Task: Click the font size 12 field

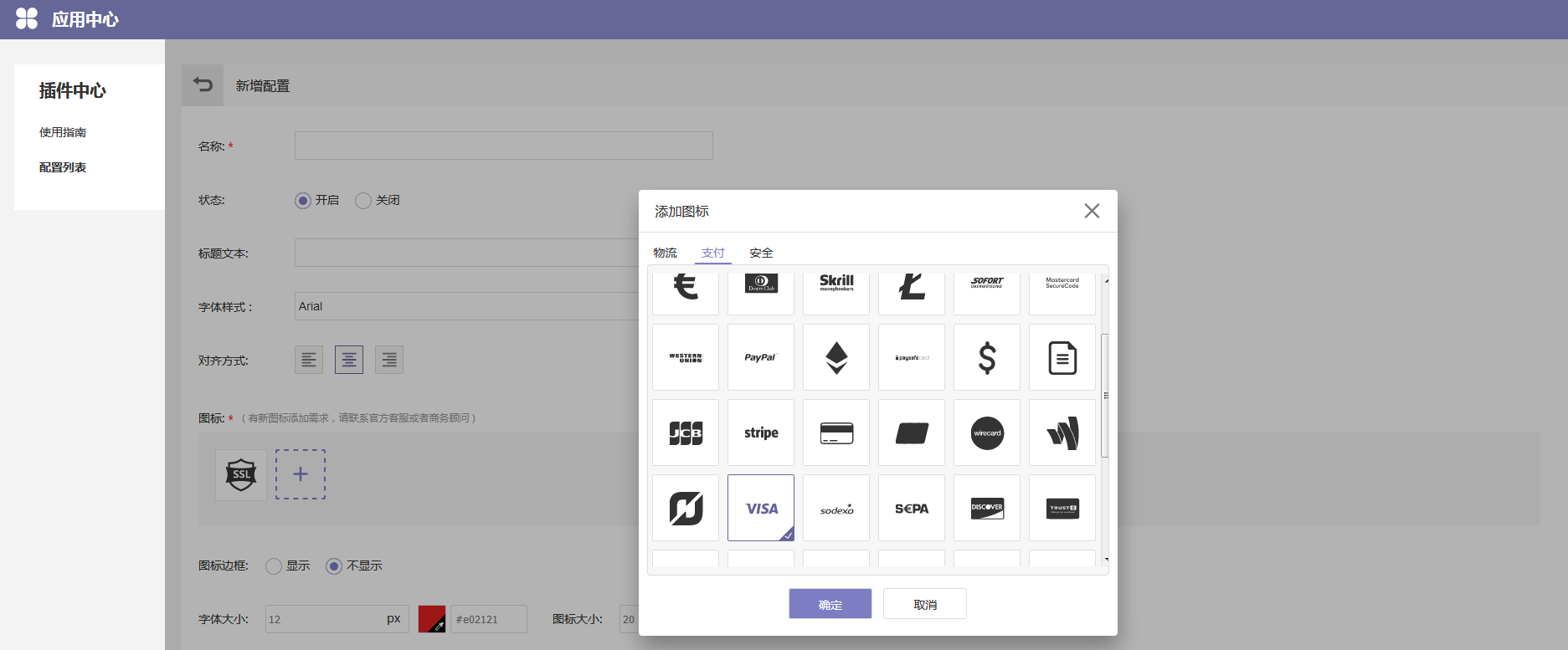Action: coord(337,619)
